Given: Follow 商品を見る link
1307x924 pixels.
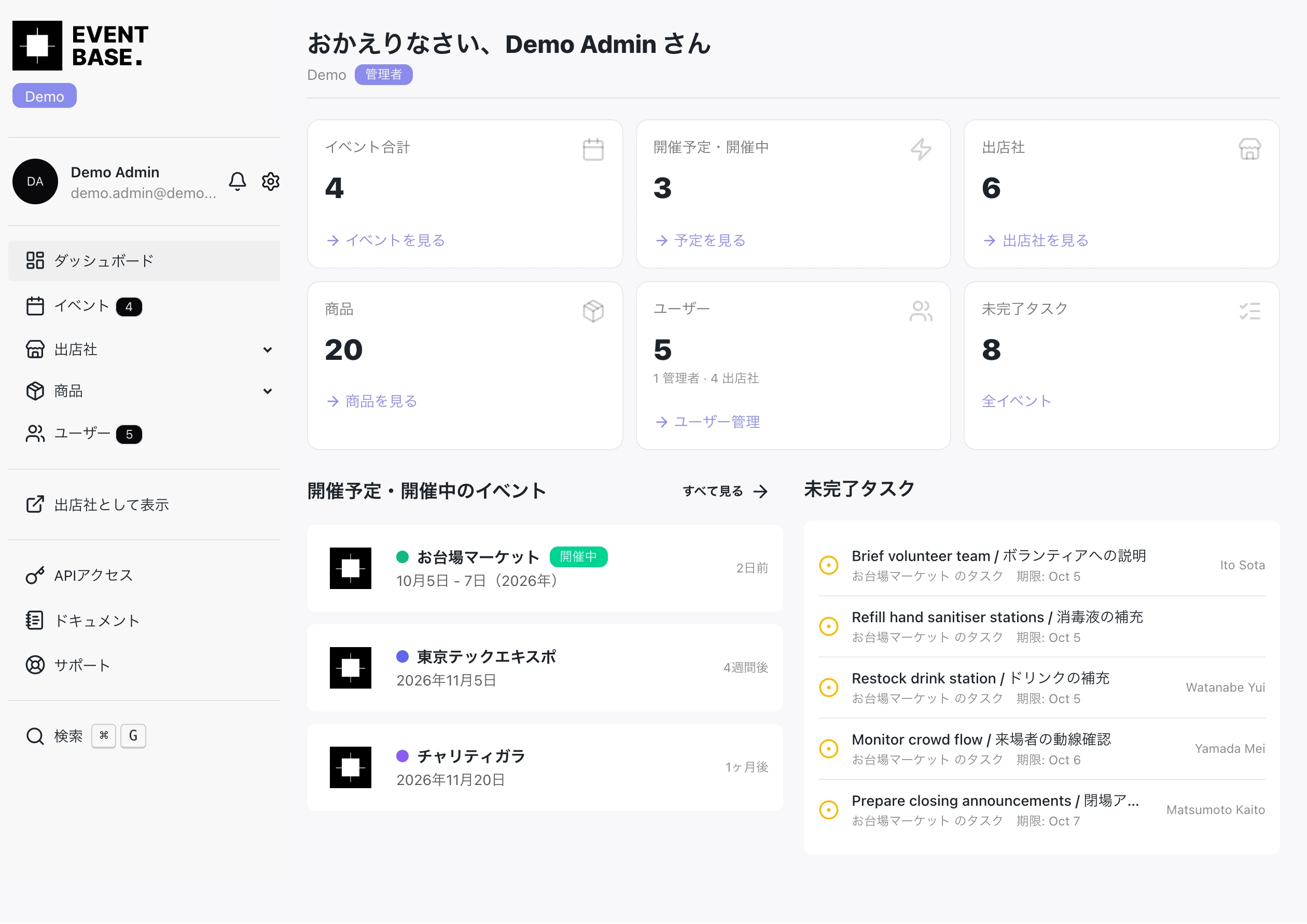Looking at the screenshot, I should click(372, 402).
